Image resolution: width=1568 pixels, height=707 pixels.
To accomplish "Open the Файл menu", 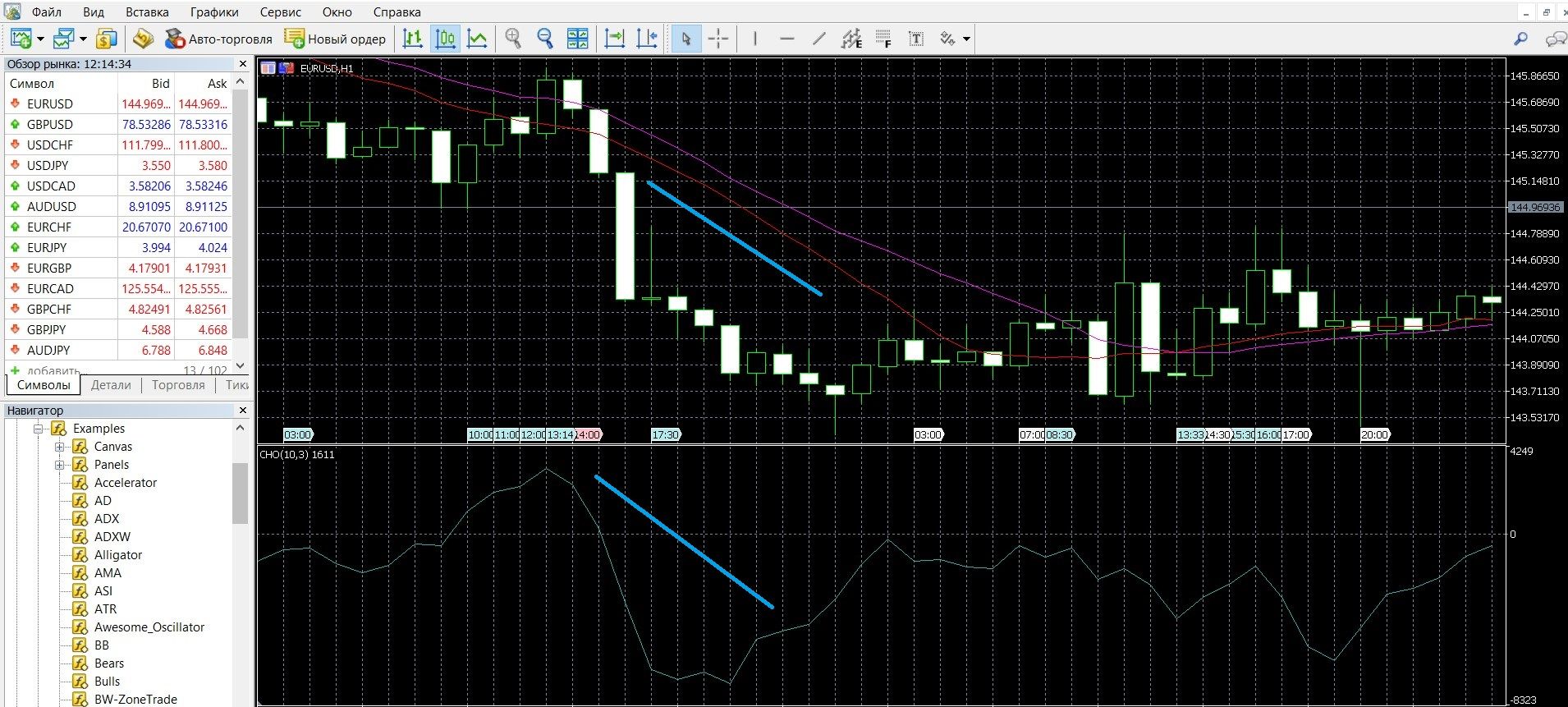I will 47,12.
